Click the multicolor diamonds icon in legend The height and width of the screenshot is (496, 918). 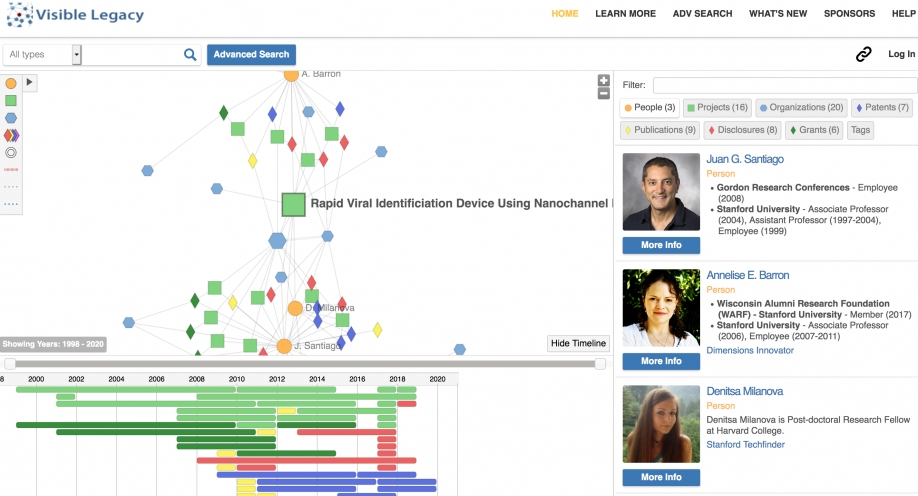pos(11,135)
